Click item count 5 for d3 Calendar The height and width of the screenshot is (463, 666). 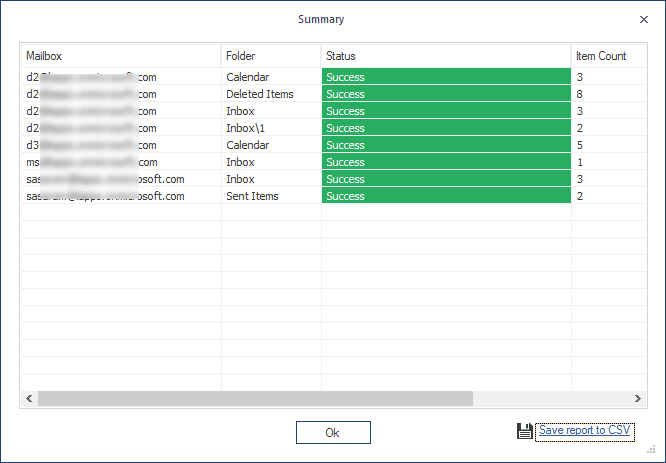pos(608,145)
